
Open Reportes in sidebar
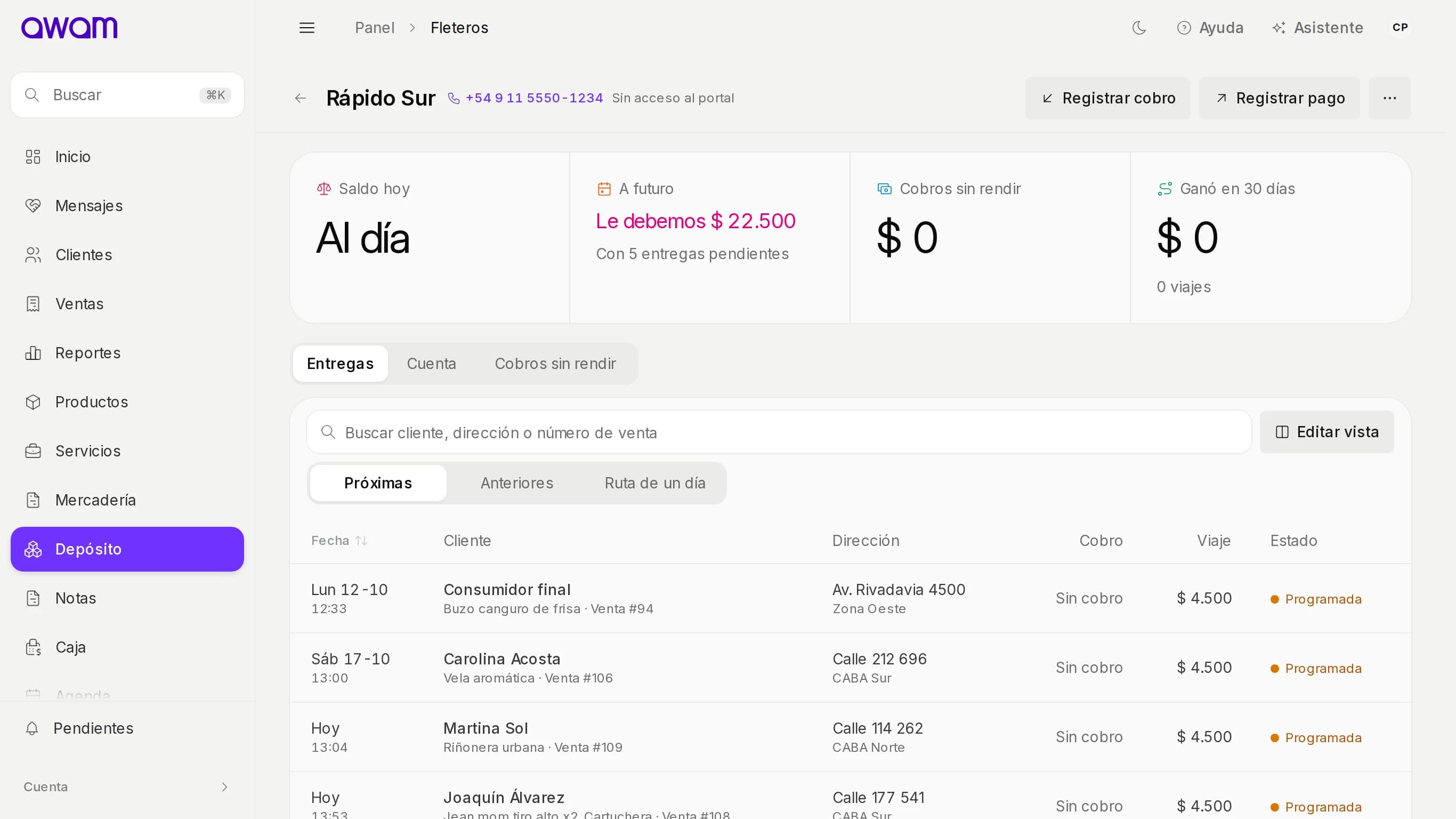127,353
